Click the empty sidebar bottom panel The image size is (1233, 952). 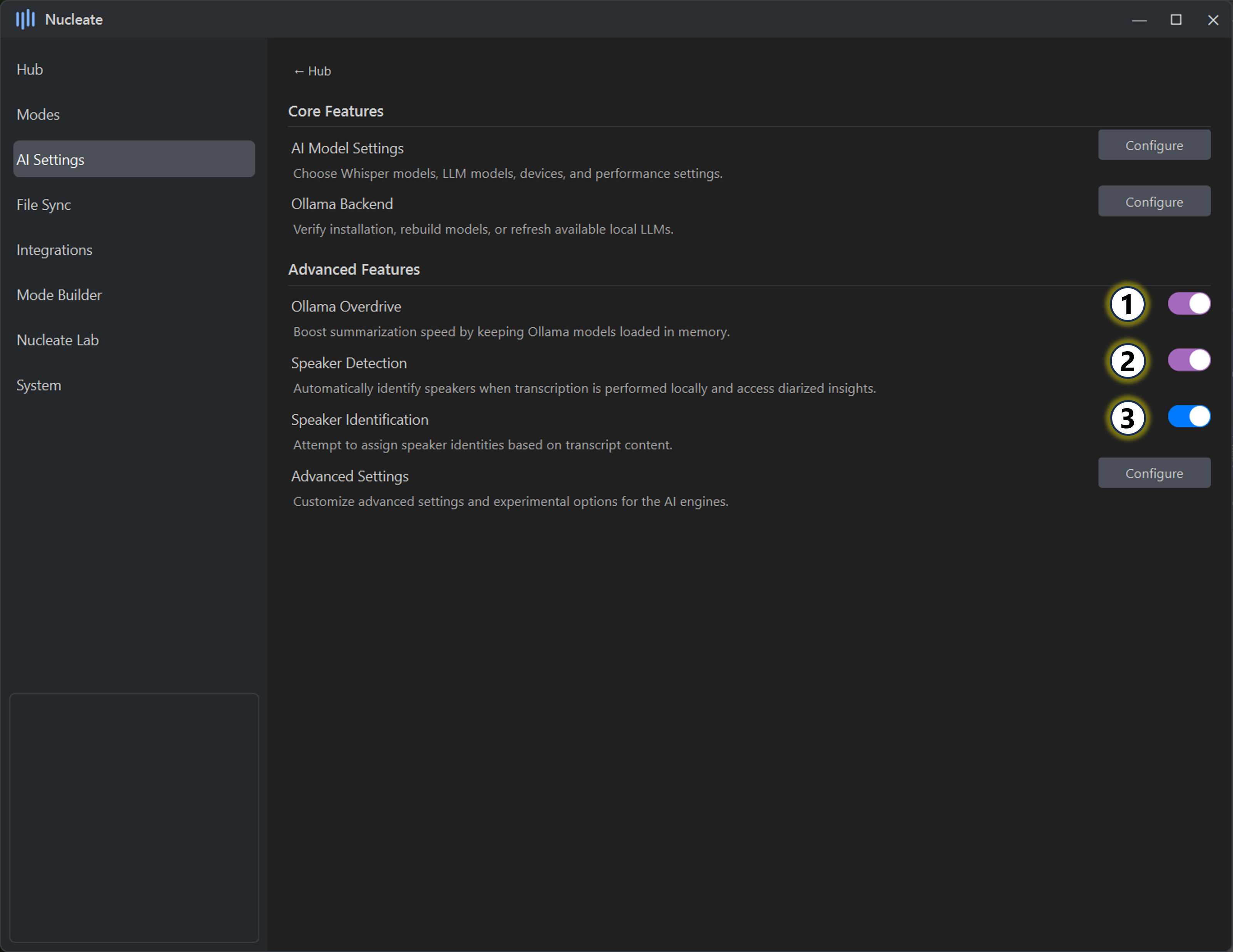134,817
